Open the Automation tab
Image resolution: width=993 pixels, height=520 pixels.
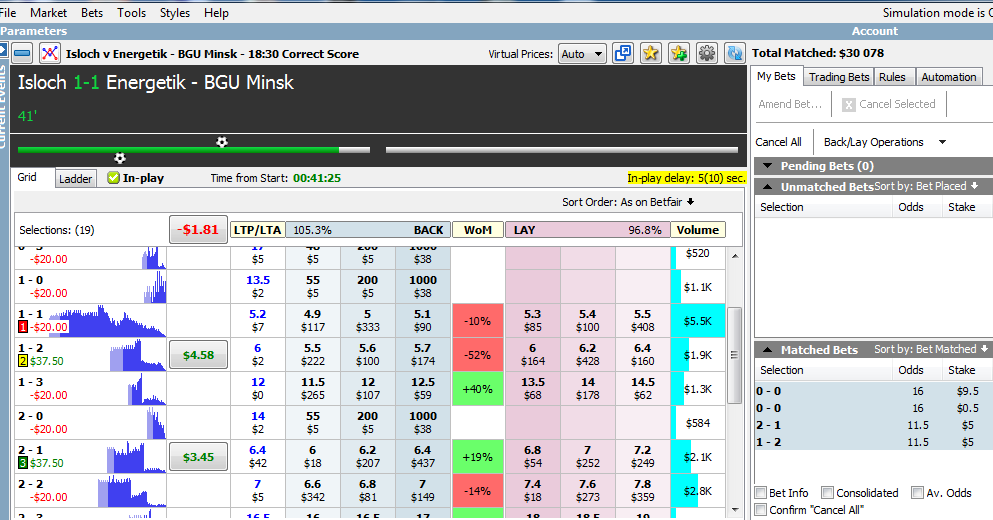[949, 77]
